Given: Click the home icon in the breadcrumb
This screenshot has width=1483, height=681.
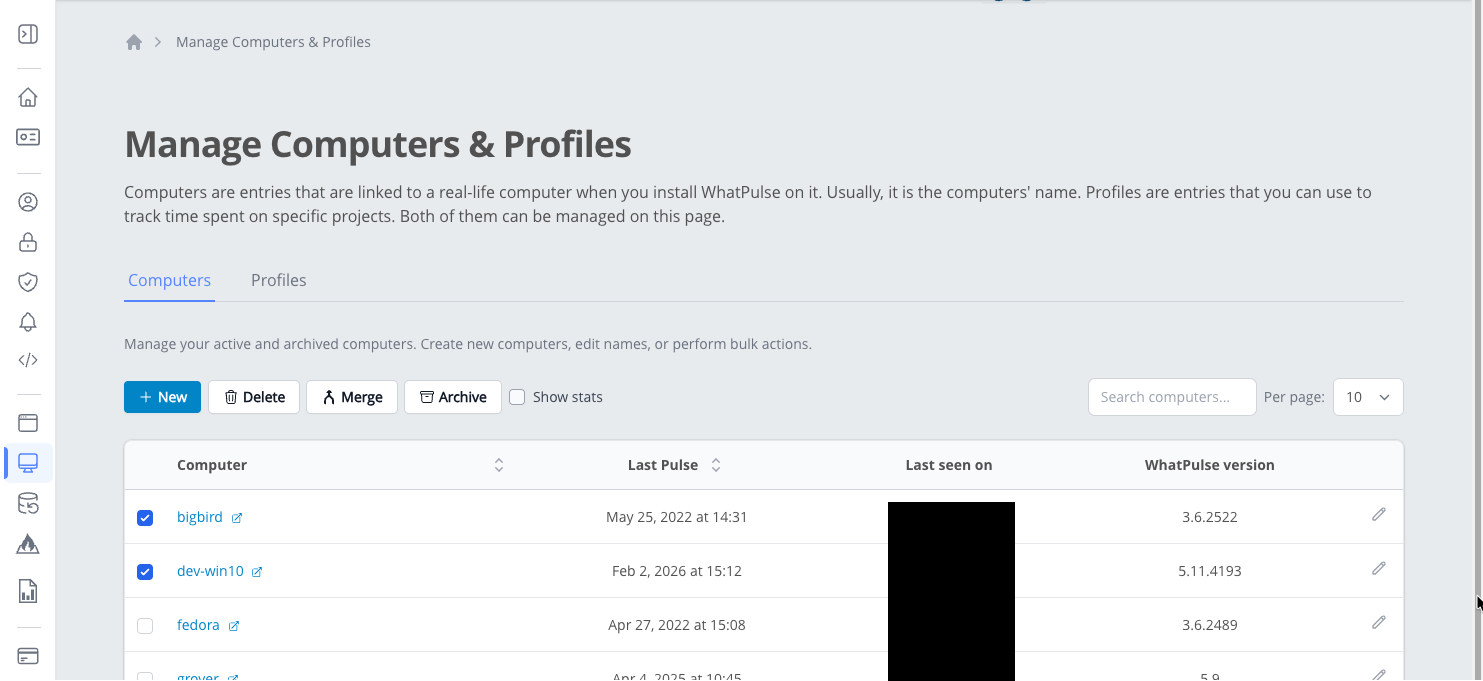Looking at the screenshot, I should (x=134, y=42).
